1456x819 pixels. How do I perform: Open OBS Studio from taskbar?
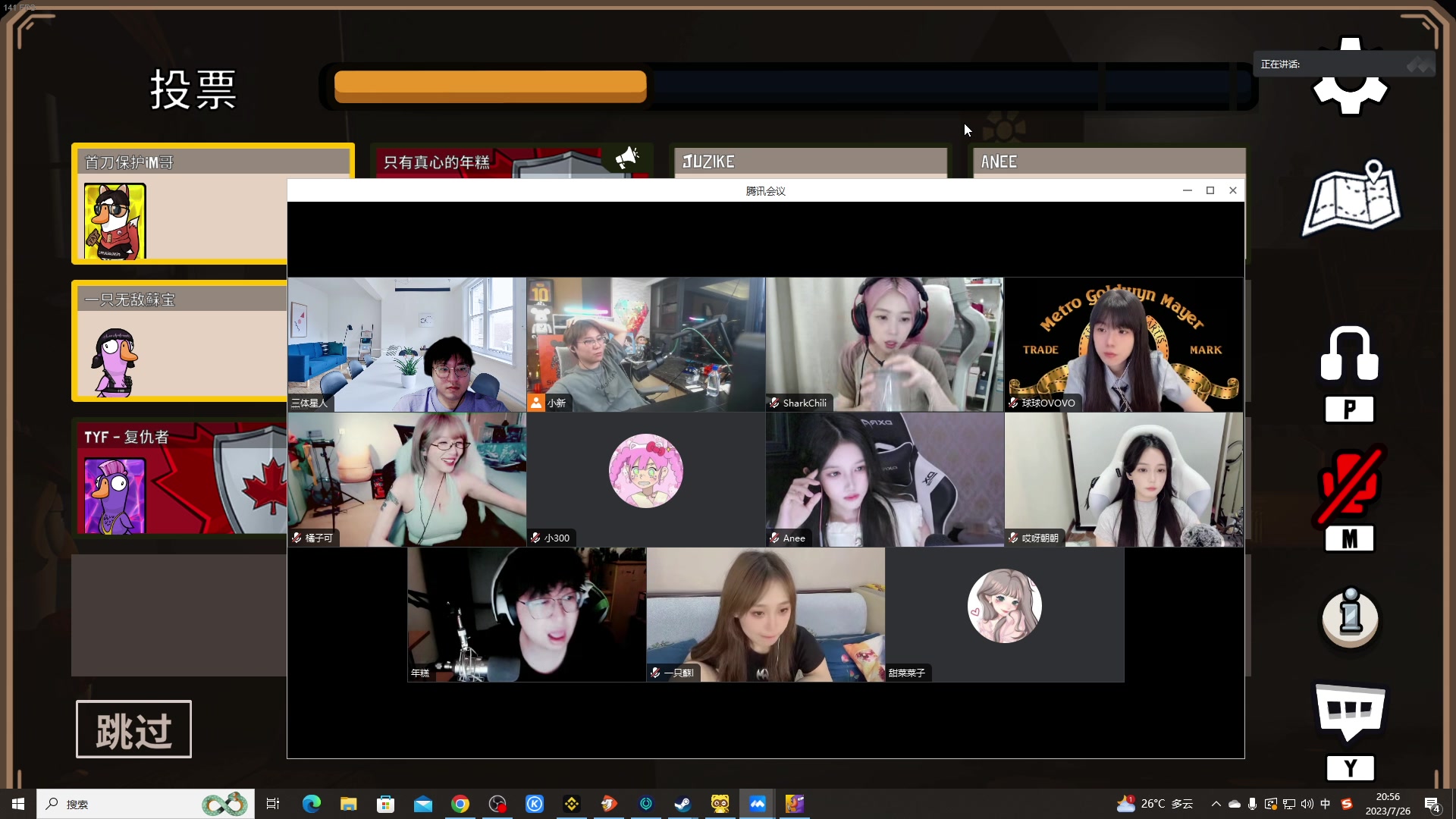point(497,804)
